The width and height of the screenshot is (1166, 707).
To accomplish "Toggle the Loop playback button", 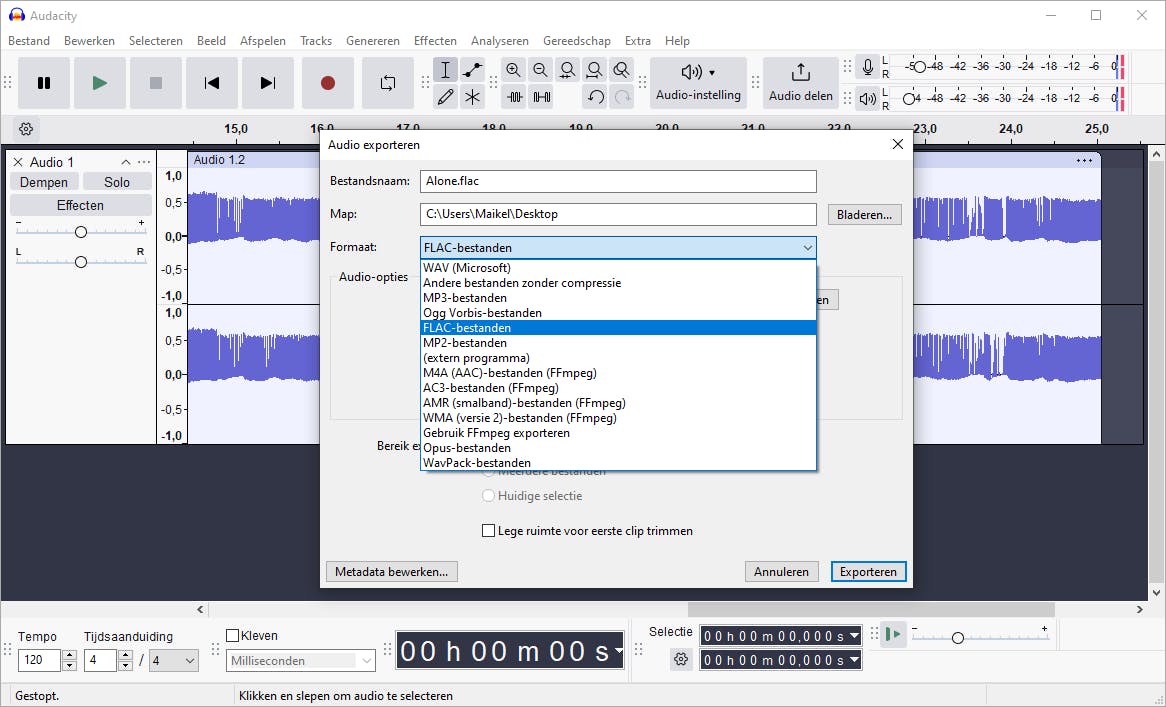I will click(x=387, y=83).
